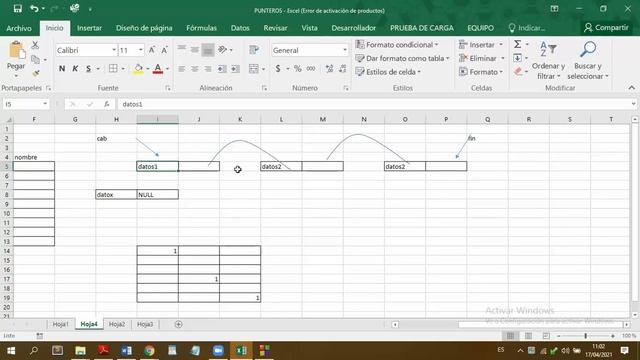
Task: Click the formula bar showing datos1
Action: pos(374,104)
